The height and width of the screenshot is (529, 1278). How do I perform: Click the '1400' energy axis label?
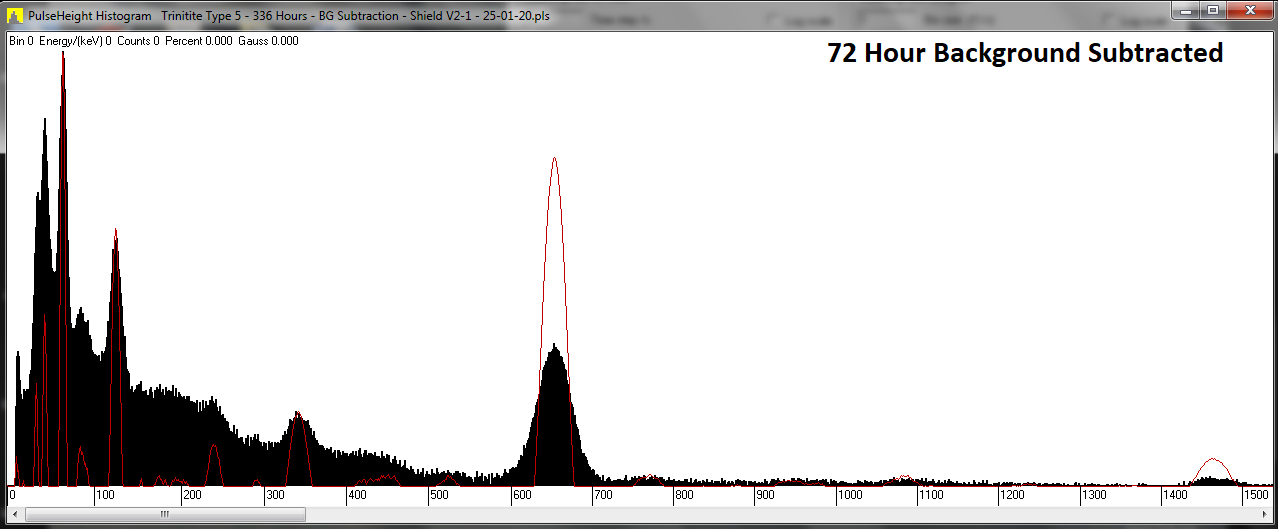pyautogui.click(x=1174, y=495)
